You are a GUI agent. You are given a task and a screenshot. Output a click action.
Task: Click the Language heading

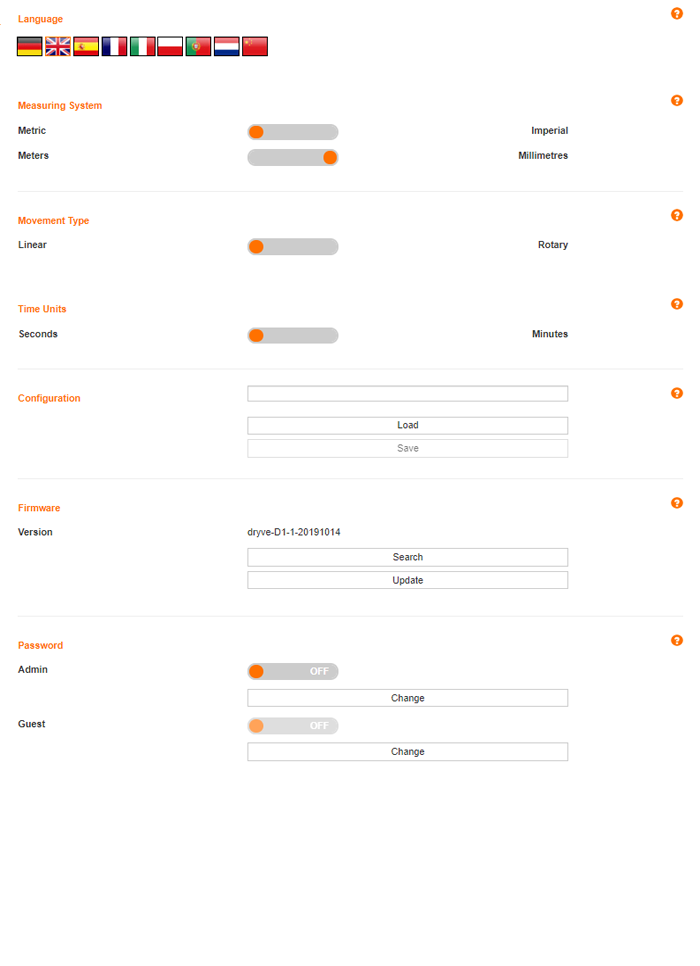tap(40, 19)
